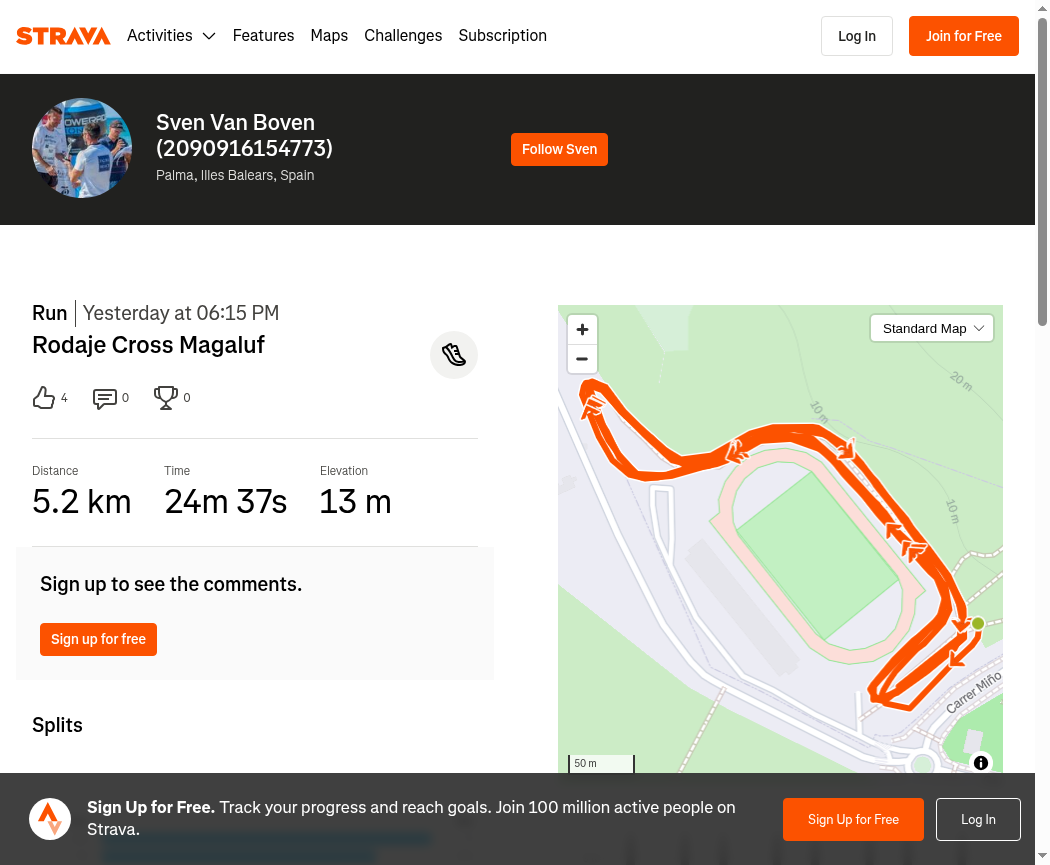Zoom in on the map
The image size is (1050, 865).
(x=582, y=329)
